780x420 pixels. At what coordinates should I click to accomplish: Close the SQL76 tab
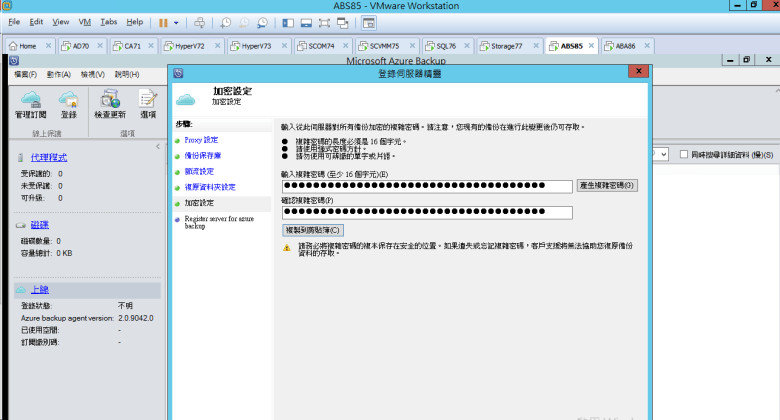point(468,46)
